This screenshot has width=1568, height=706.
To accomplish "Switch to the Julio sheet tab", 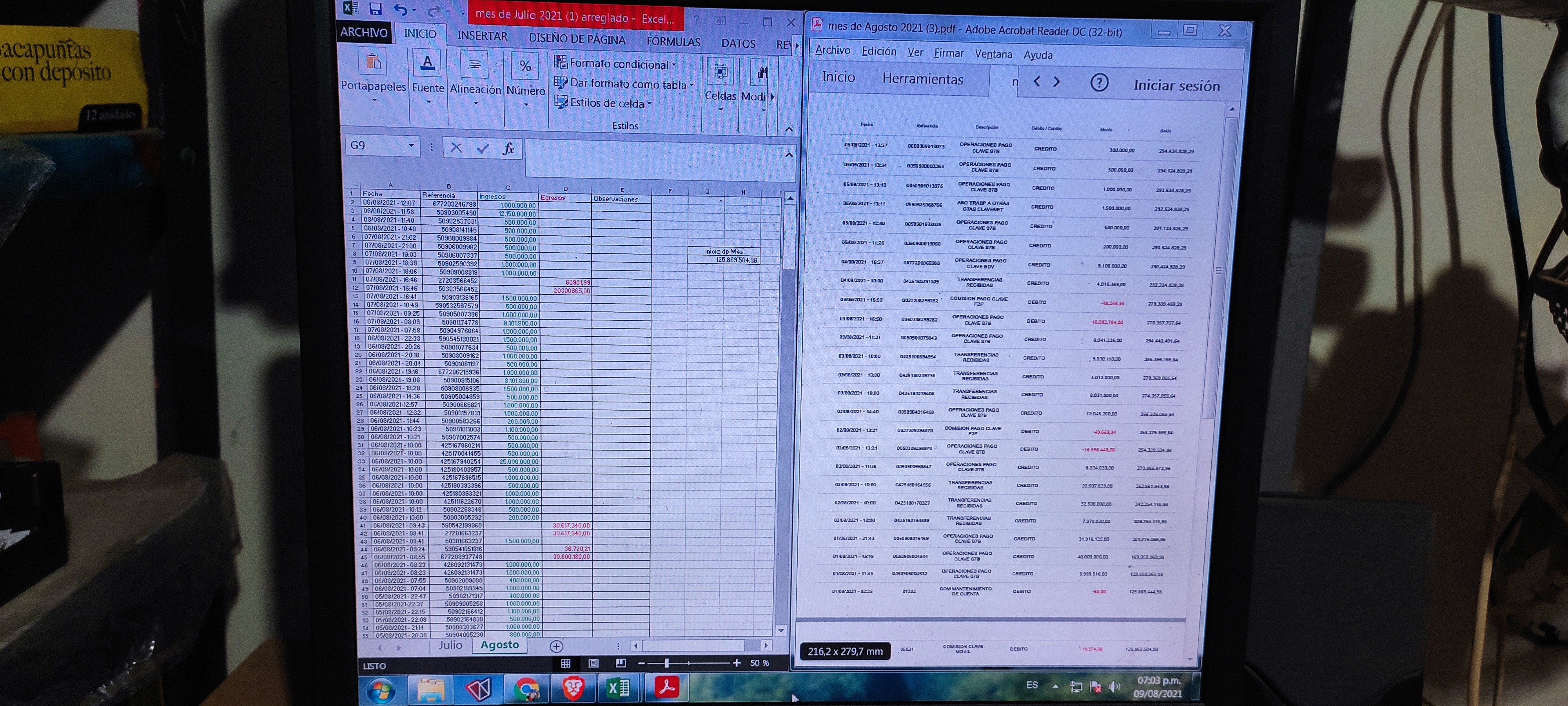I will pos(450,645).
